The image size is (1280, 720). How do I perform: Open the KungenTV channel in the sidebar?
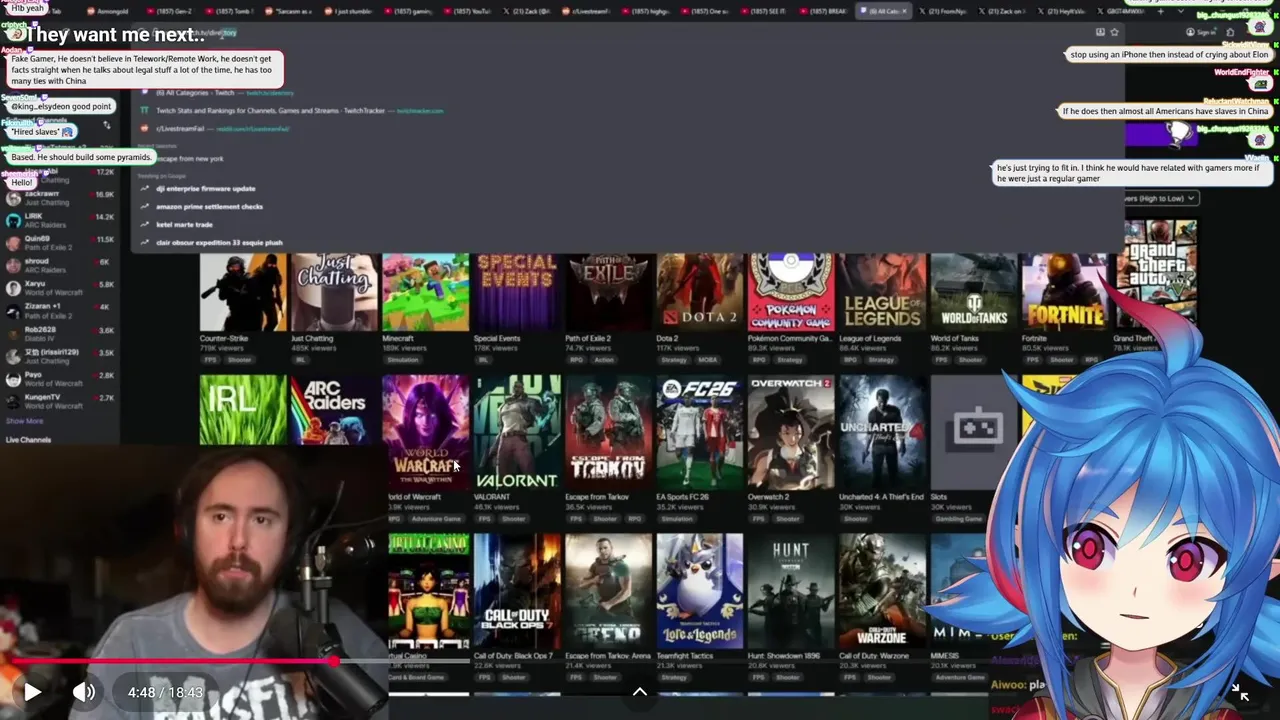(x=60, y=401)
